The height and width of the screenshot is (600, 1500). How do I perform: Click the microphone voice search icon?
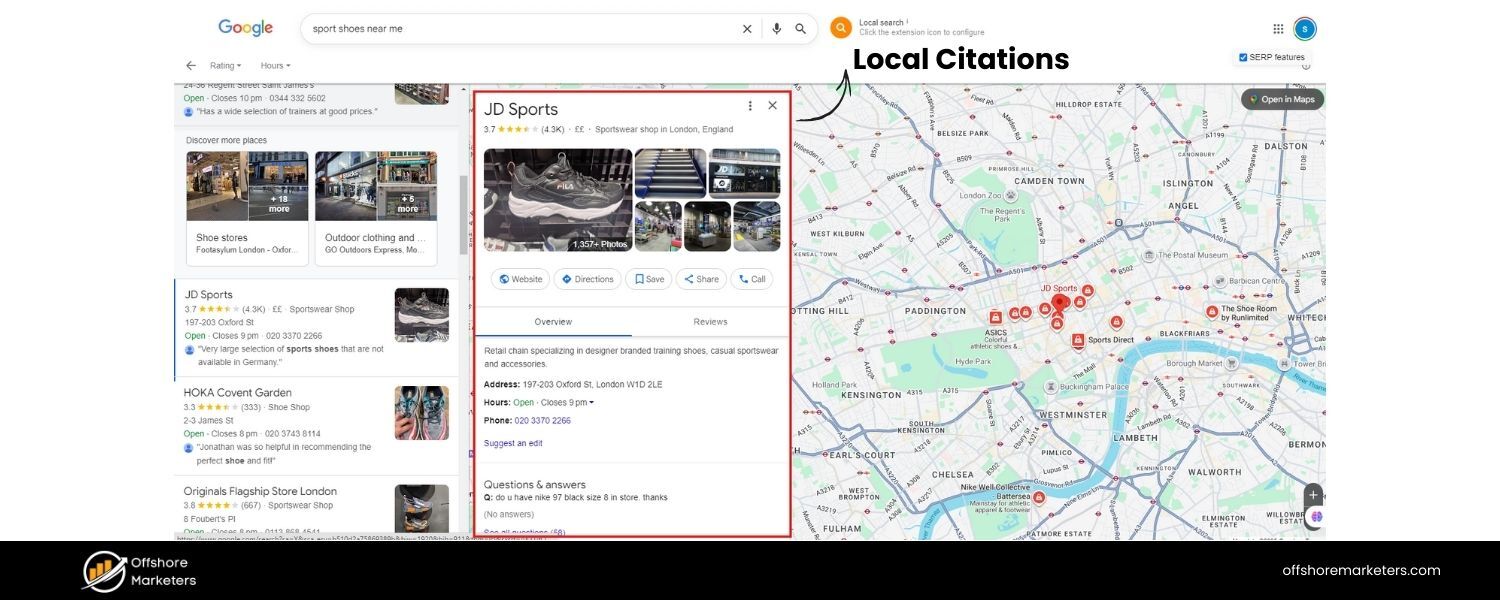(776, 28)
